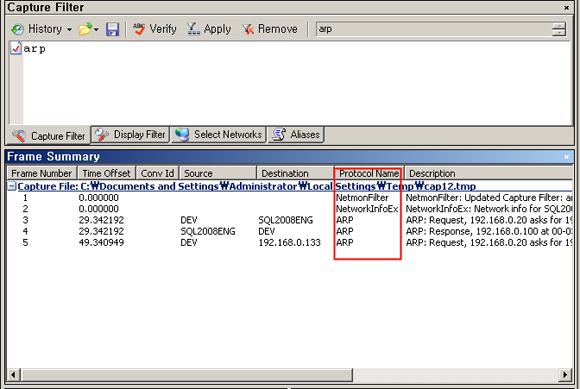Sort by Source column header
Screen dimensions: 580x389
218,173
